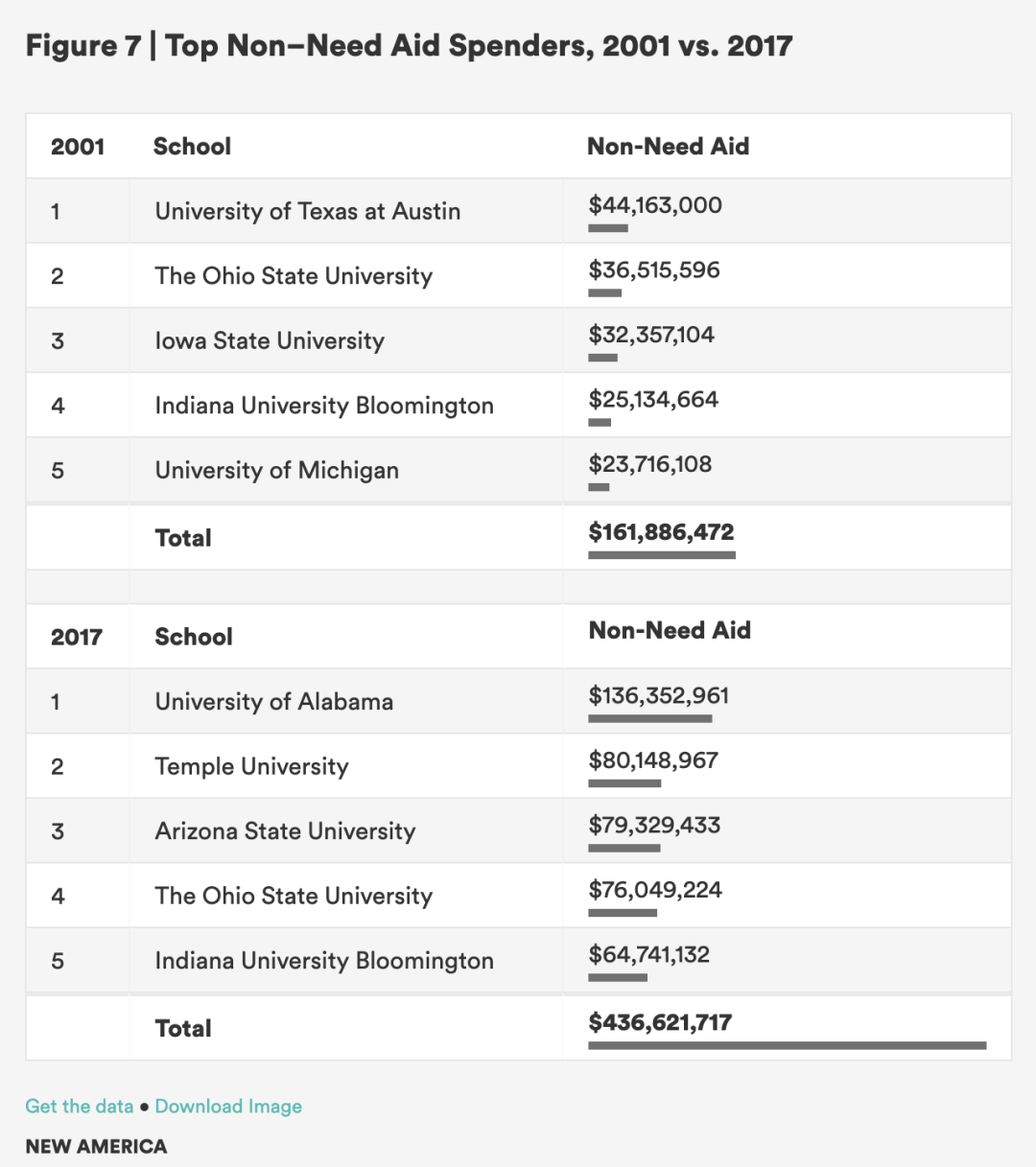Screen dimensions: 1036x1167
Task: Click the $136,352,961 bar indicator
Action: coord(650,718)
